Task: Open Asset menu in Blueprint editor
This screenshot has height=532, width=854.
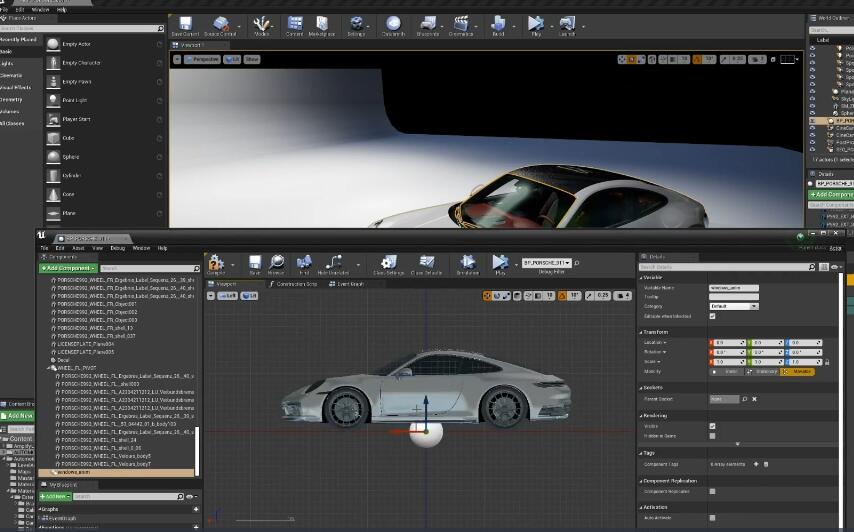Action: point(78,248)
